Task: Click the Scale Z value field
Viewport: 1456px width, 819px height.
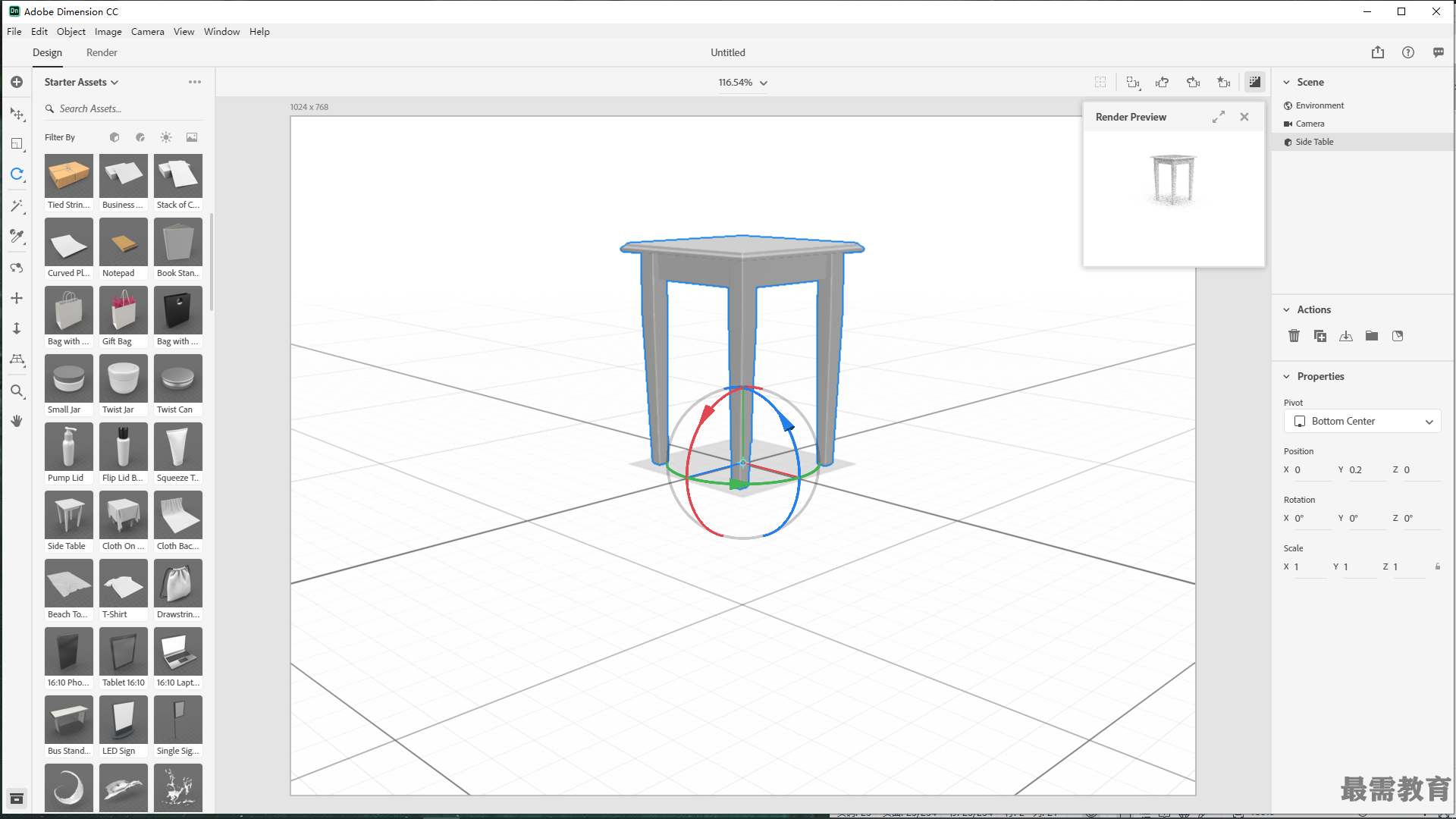Action: (x=1408, y=567)
